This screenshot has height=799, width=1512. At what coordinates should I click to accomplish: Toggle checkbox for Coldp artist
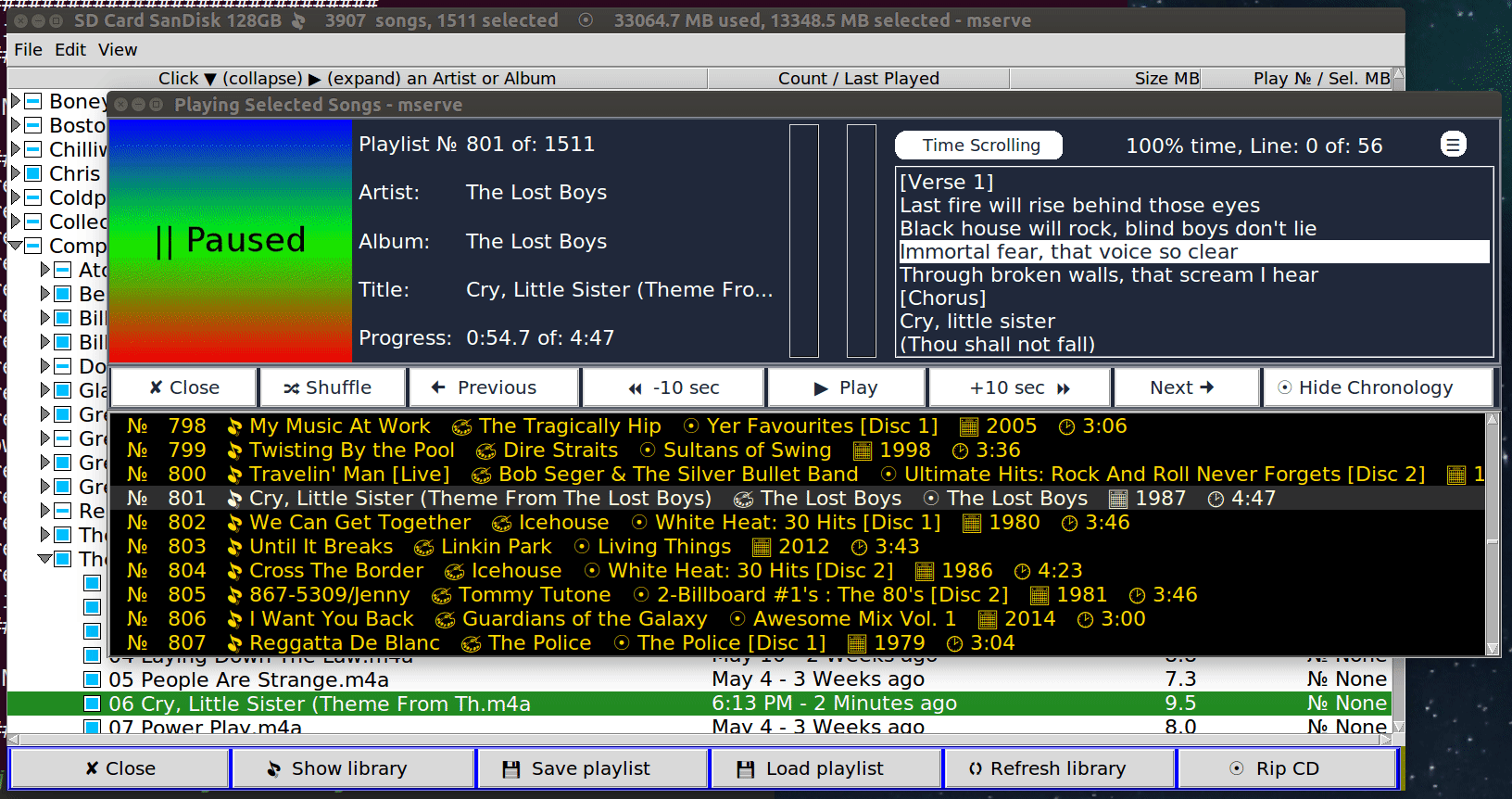click(33, 197)
